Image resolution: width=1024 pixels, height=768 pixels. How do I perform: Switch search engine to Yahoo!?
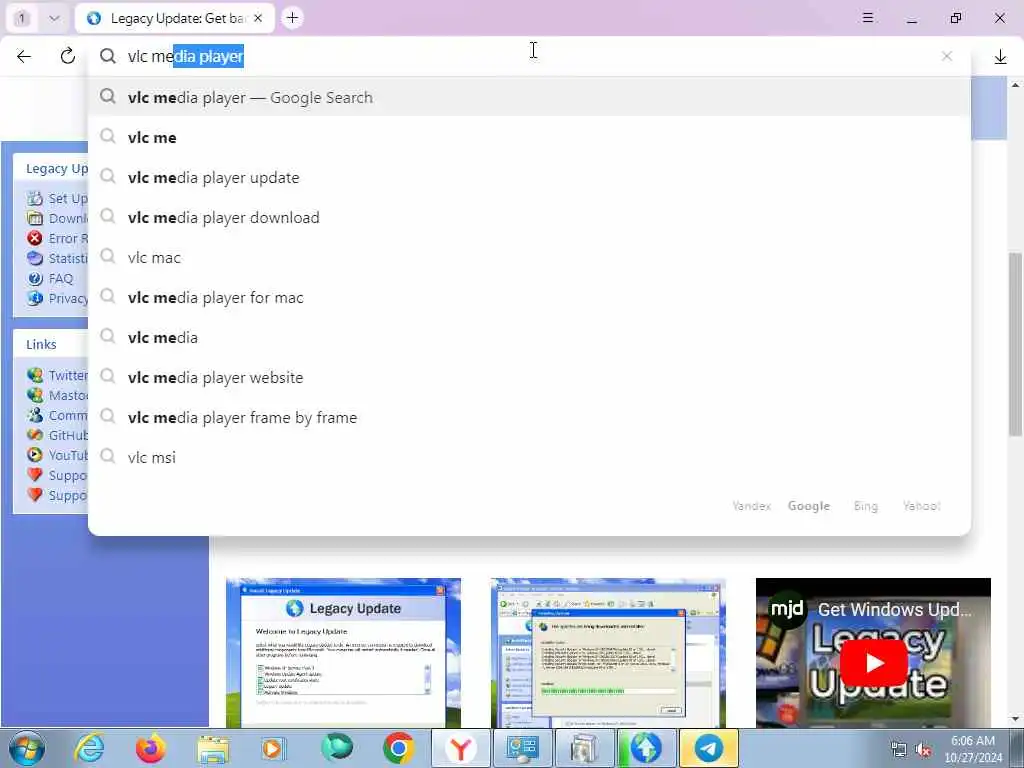coord(921,506)
